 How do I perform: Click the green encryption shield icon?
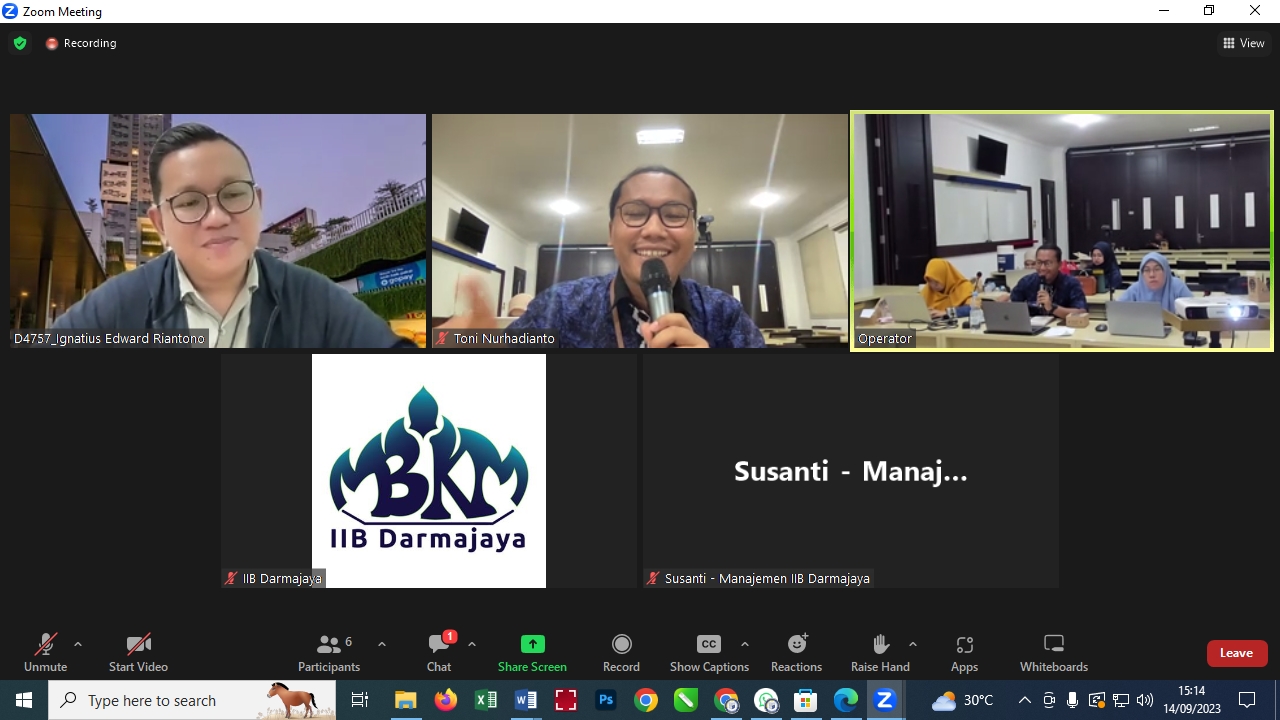click(20, 43)
